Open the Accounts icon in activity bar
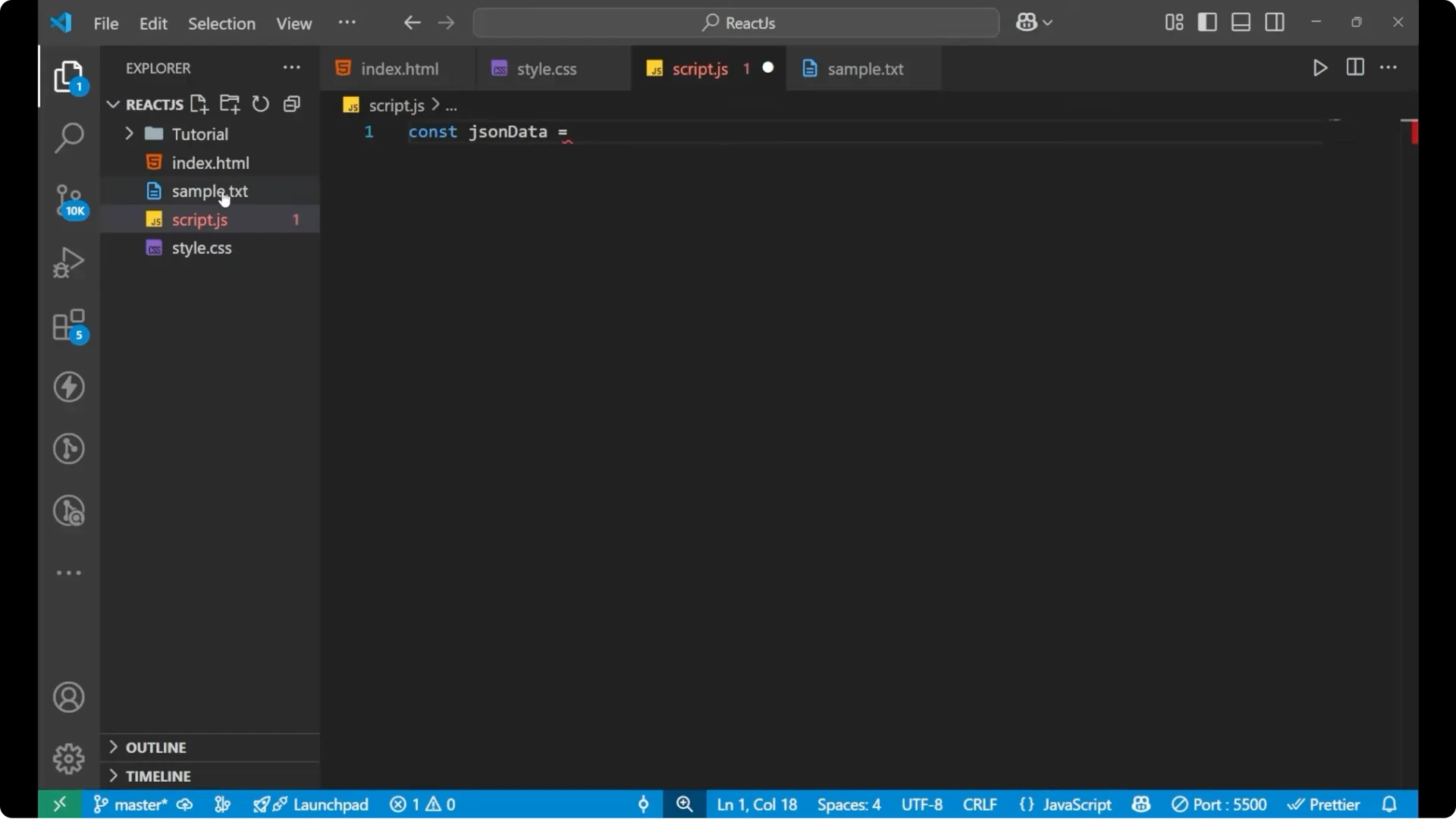 [x=69, y=697]
